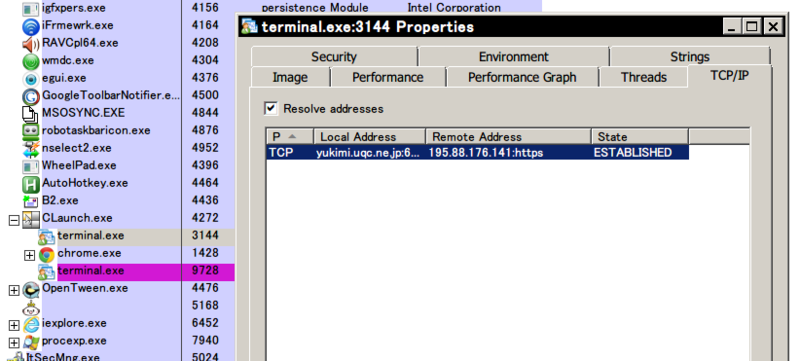This screenshot has width=800, height=361.
Task: Click the MSOSYNC.EXE document icon
Action: (31, 114)
